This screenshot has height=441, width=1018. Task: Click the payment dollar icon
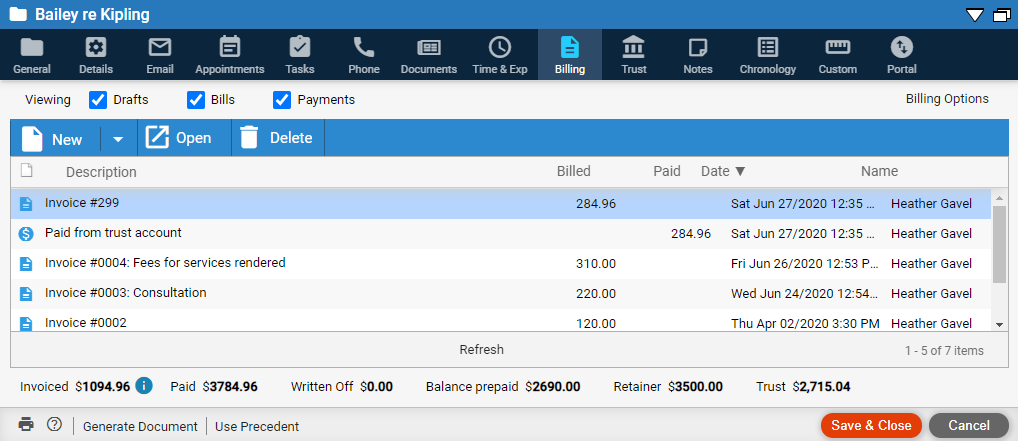point(26,234)
